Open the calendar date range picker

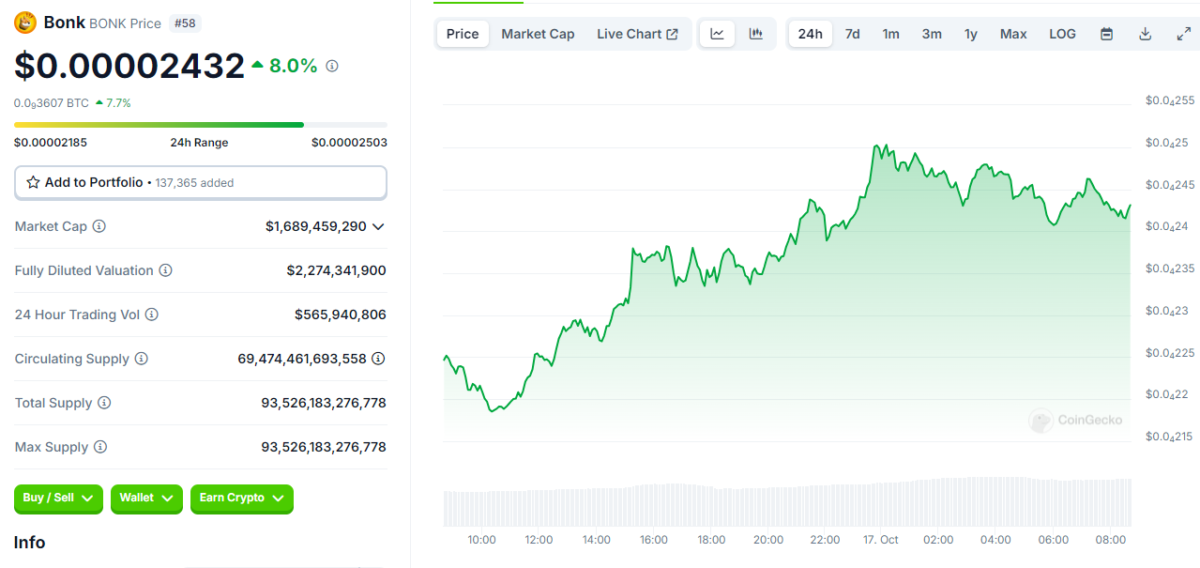click(x=1107, y=34)
